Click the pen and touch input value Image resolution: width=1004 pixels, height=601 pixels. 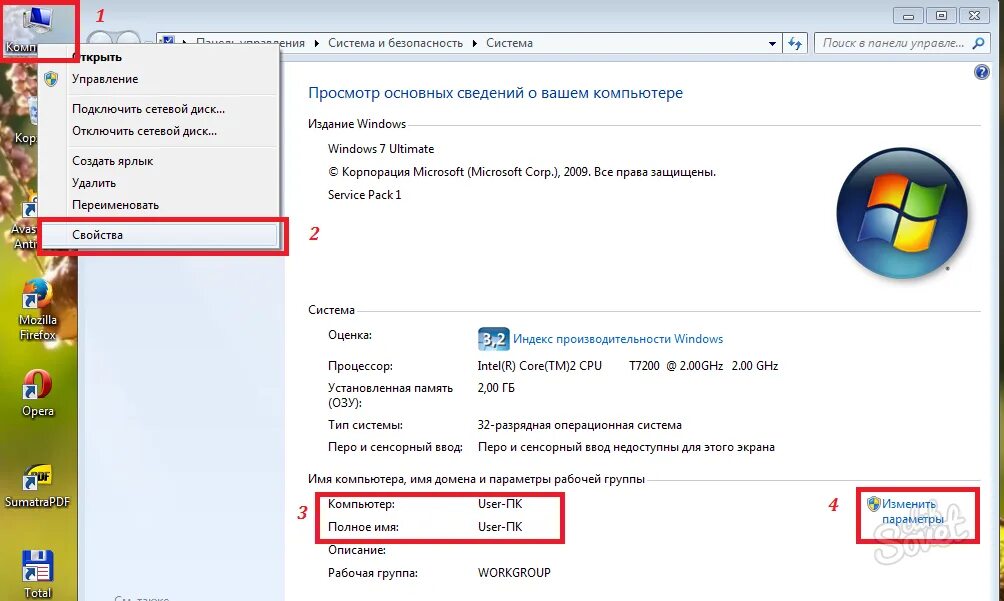point(626,447)
